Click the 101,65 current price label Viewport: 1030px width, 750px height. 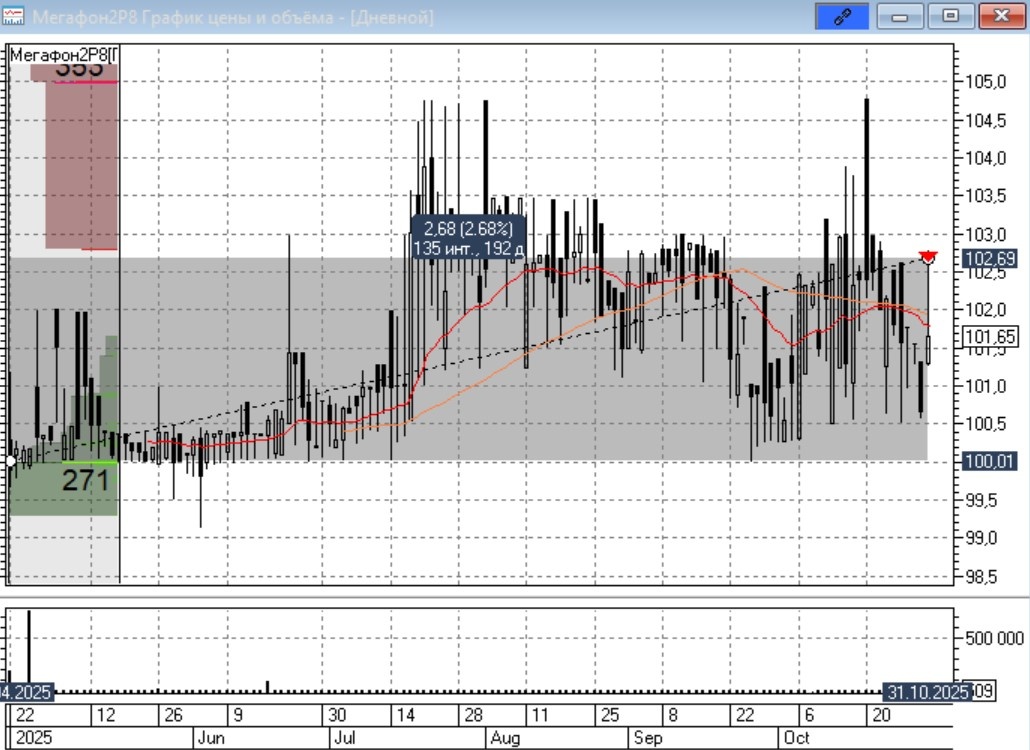tap(989, 337)
